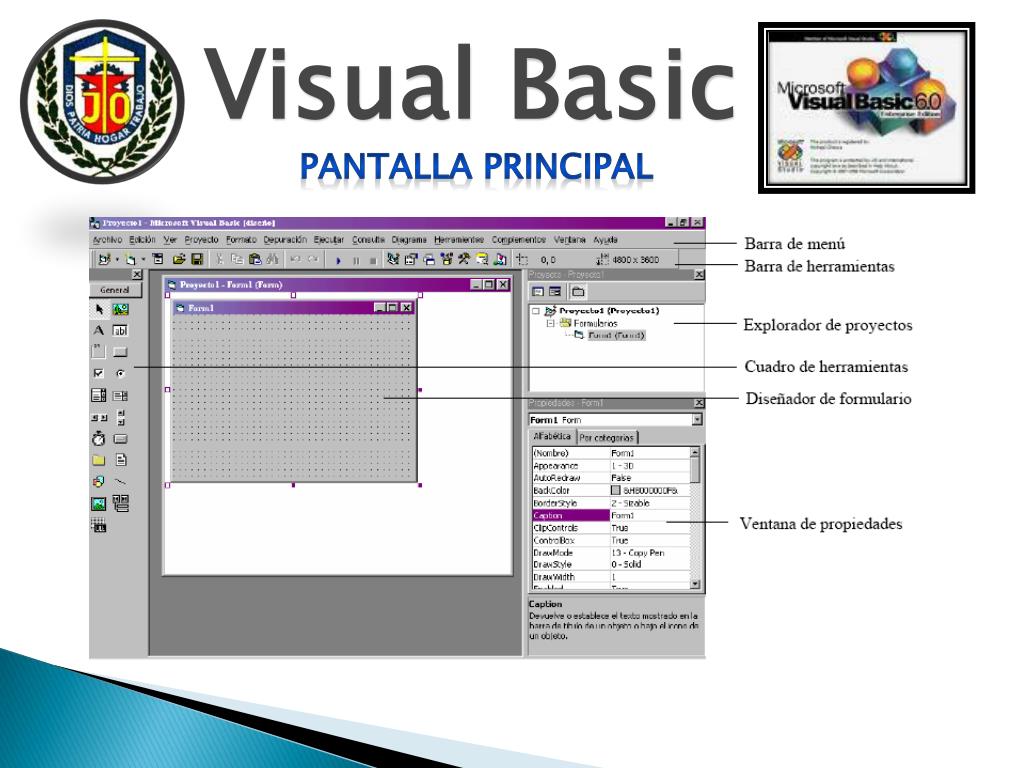1024x768 pixels.
Task: Select the CommandButton control tool
Action: [x=121, y=352]
